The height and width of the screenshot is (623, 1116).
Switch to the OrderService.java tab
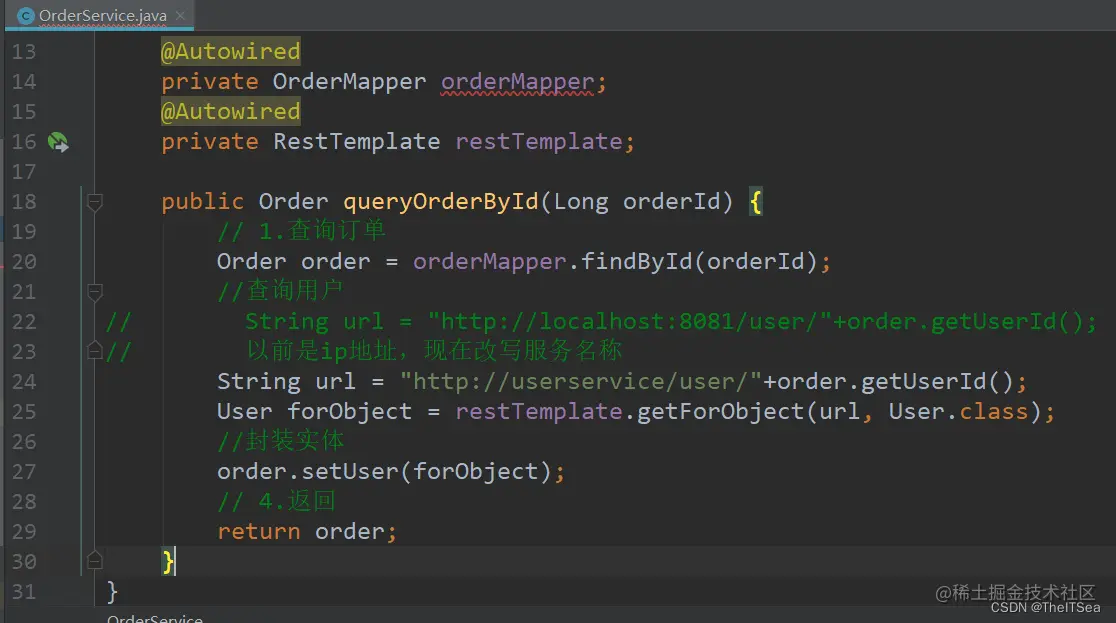[x=102, y=15]
